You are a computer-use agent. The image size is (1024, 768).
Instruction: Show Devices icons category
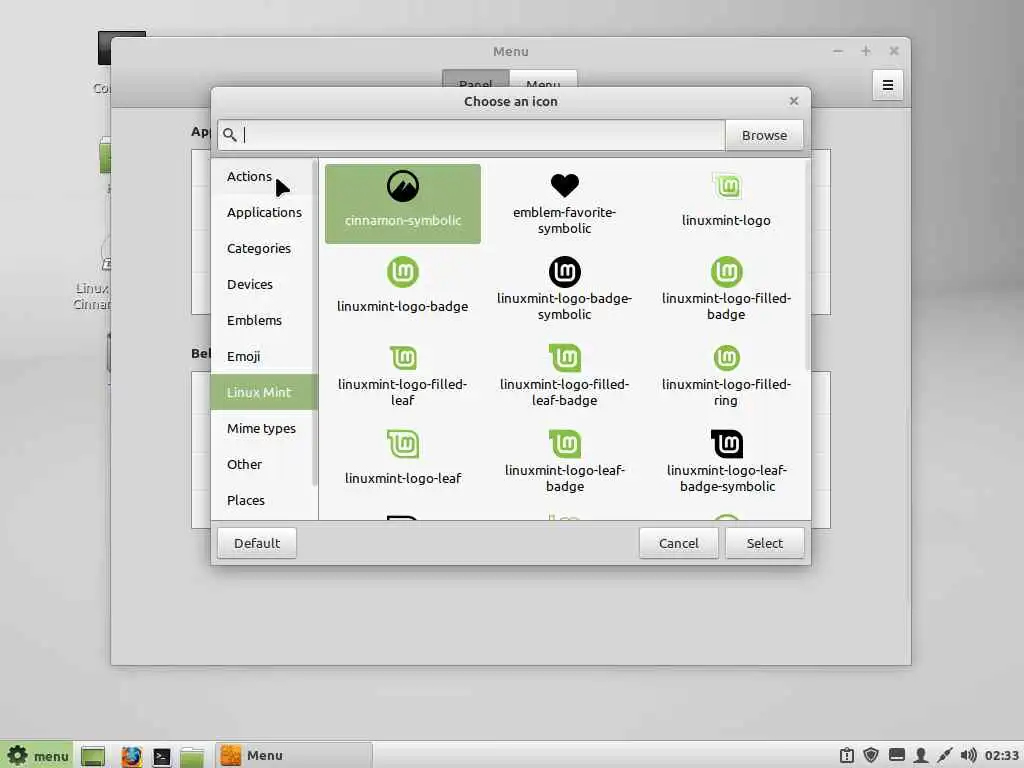[264, 284]
